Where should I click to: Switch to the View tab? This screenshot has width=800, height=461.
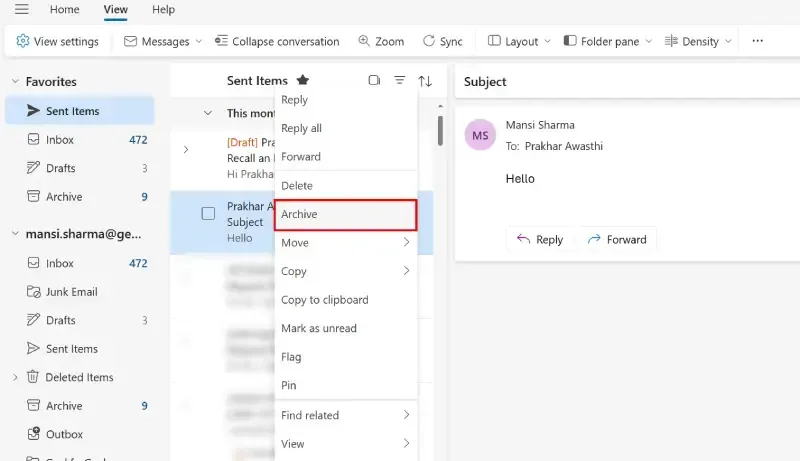pos(115,9)
